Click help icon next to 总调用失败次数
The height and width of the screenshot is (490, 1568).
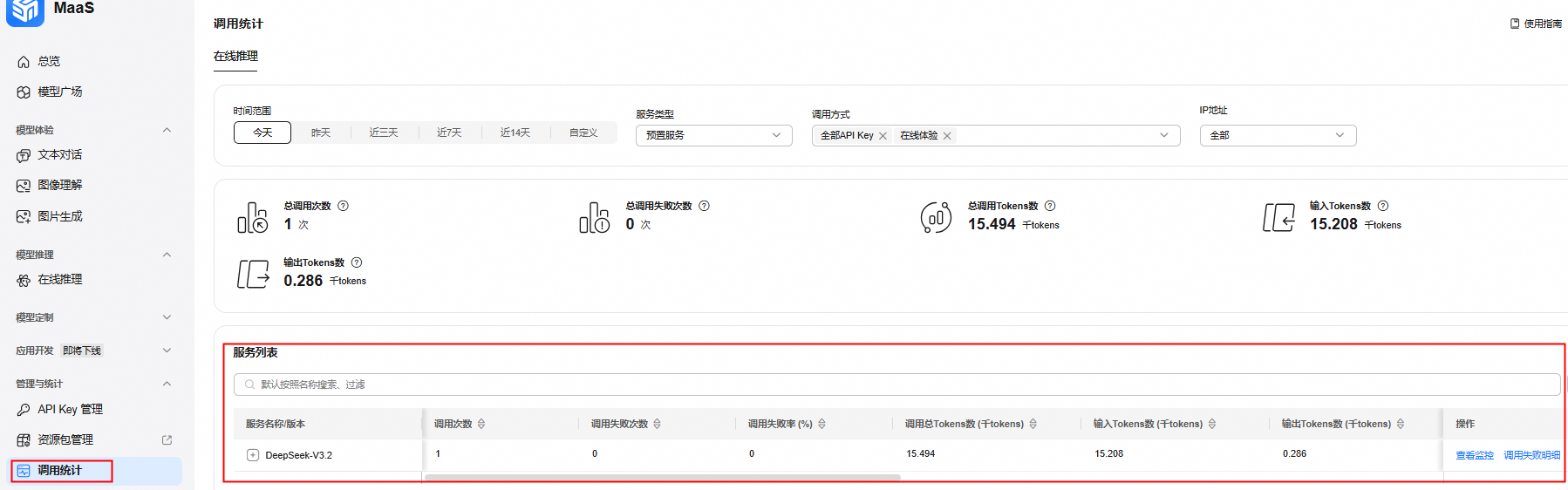click(704, 206)
